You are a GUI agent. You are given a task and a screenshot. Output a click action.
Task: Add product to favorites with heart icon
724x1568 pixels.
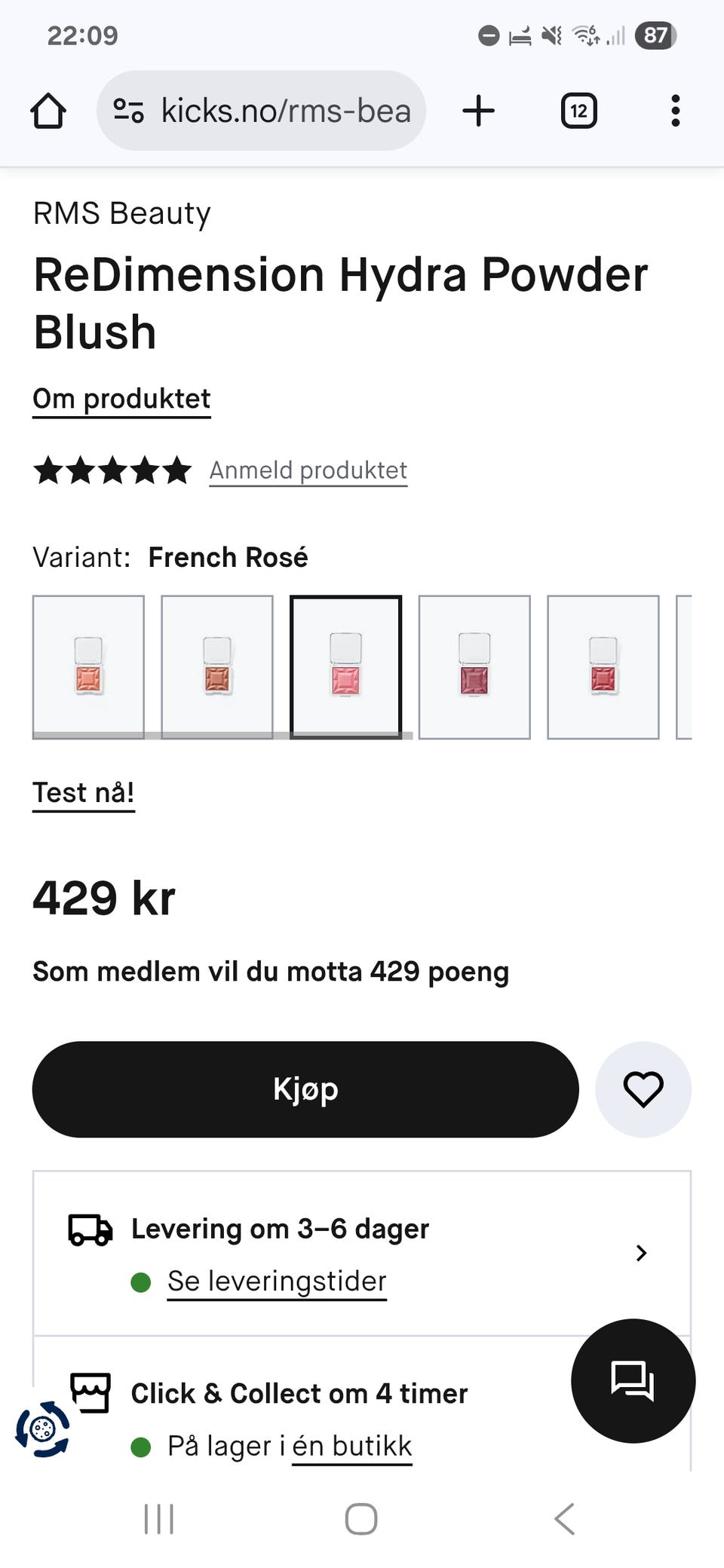coord(643,1089)
